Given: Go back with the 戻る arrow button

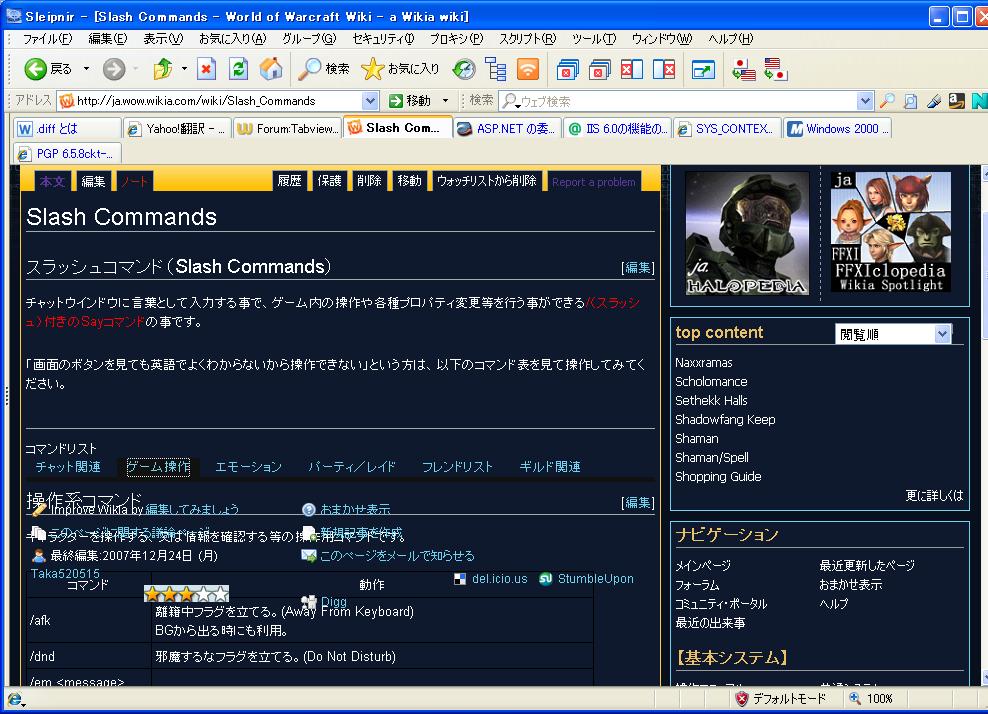Looking at the screenshot, I should click(x=48, y=69).
